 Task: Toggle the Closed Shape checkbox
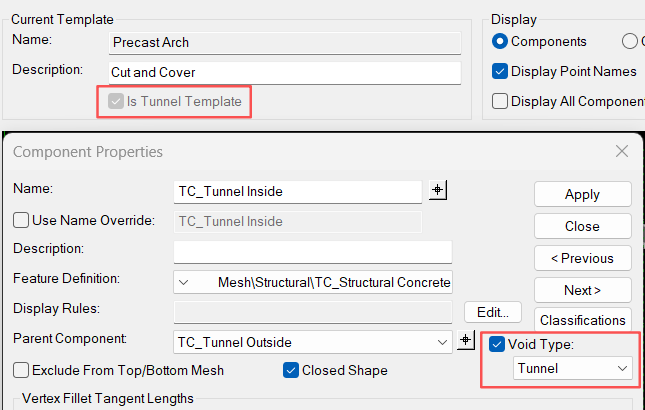pos(291,370)
